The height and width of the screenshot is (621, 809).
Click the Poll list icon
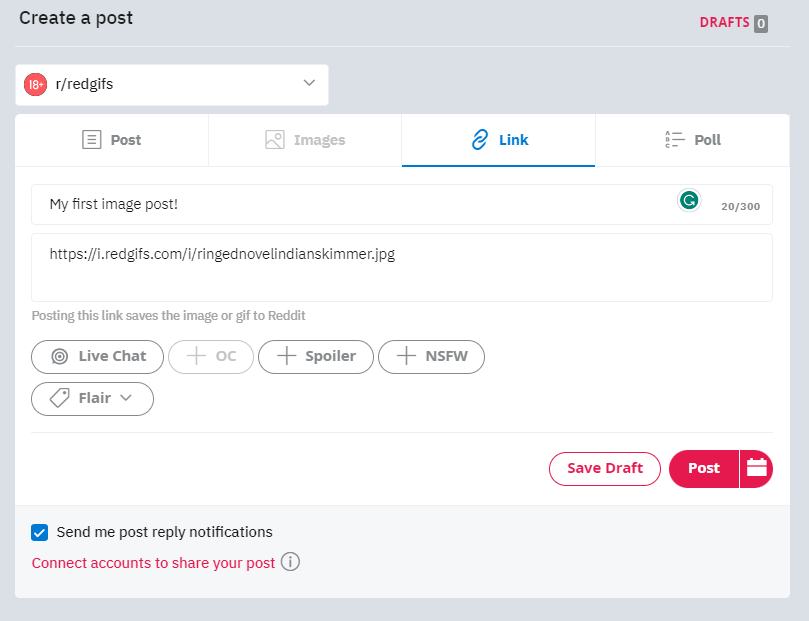point(675,140)
